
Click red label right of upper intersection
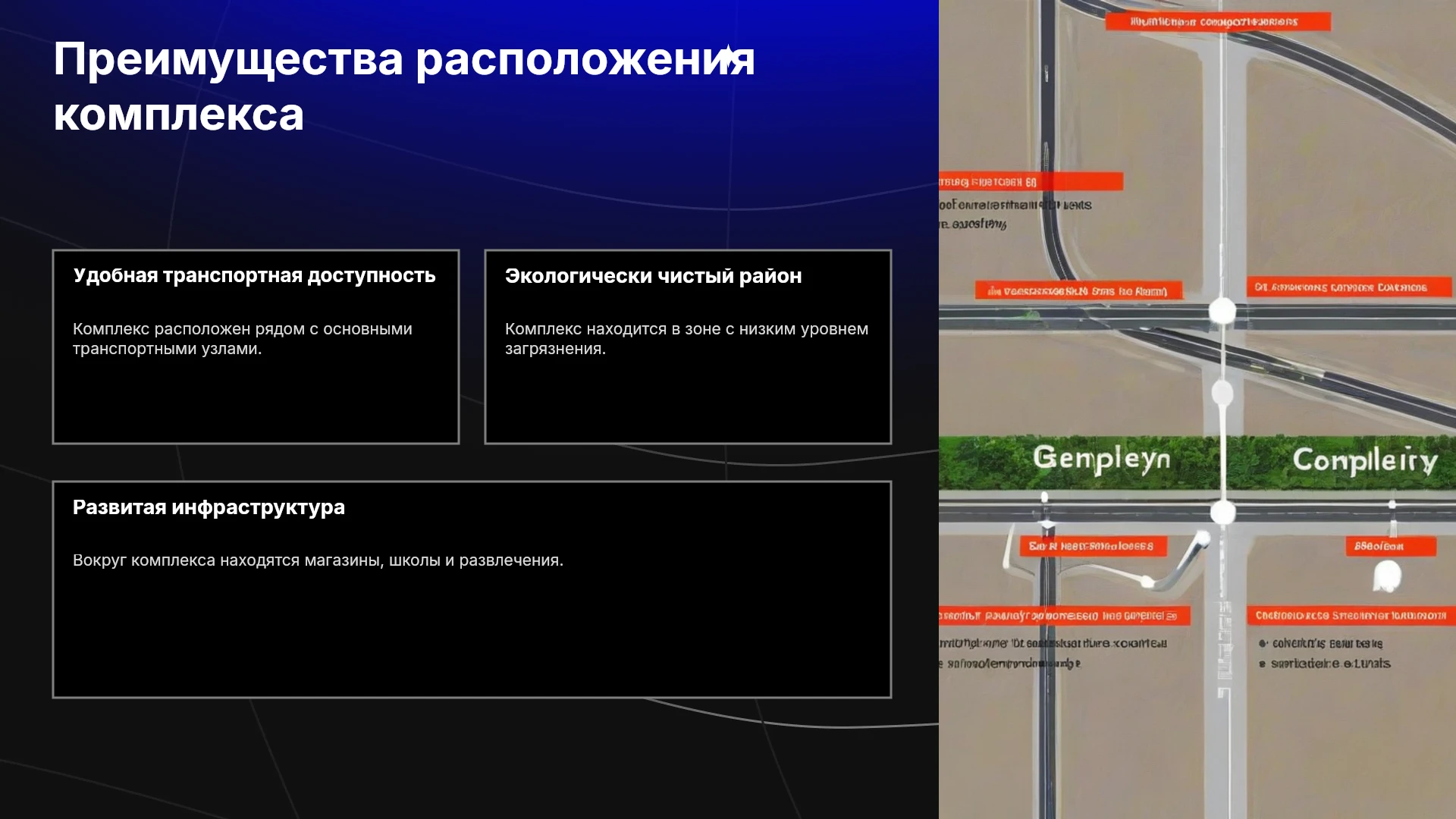[1349, 287]
